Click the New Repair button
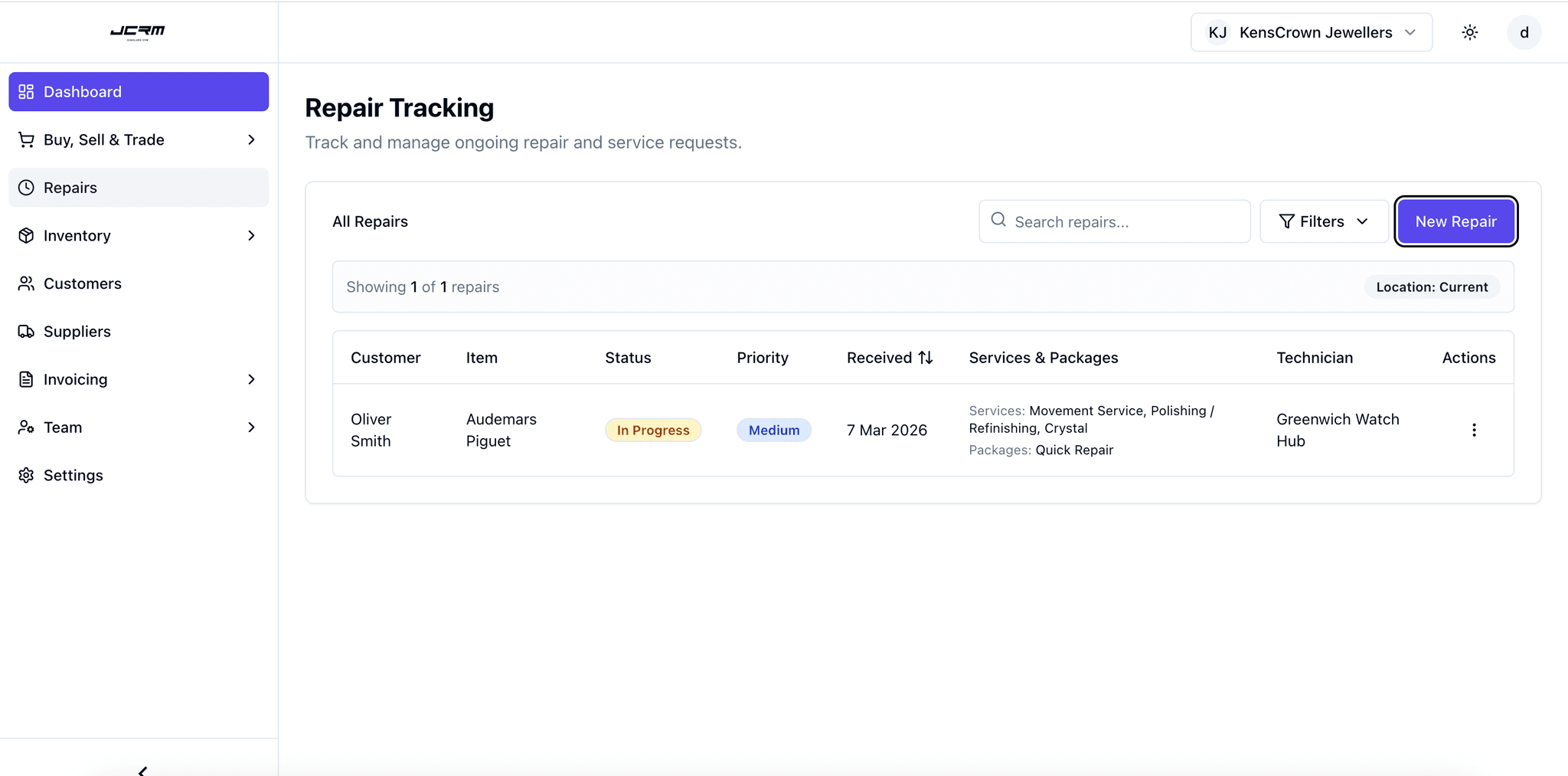This screenshot has height=776, width=1568. coord(1455,221)
